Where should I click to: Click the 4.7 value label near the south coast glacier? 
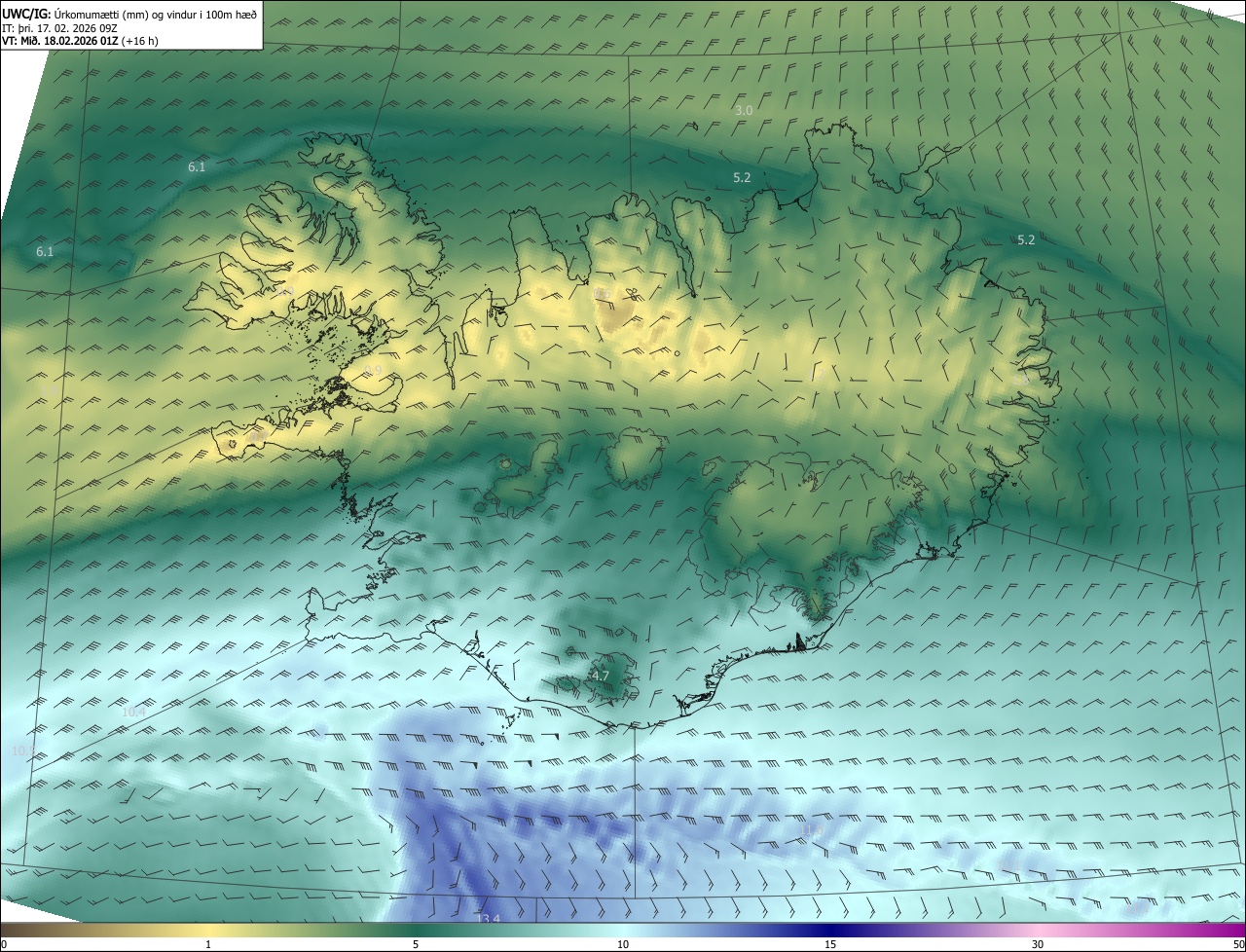coord(601,676)
